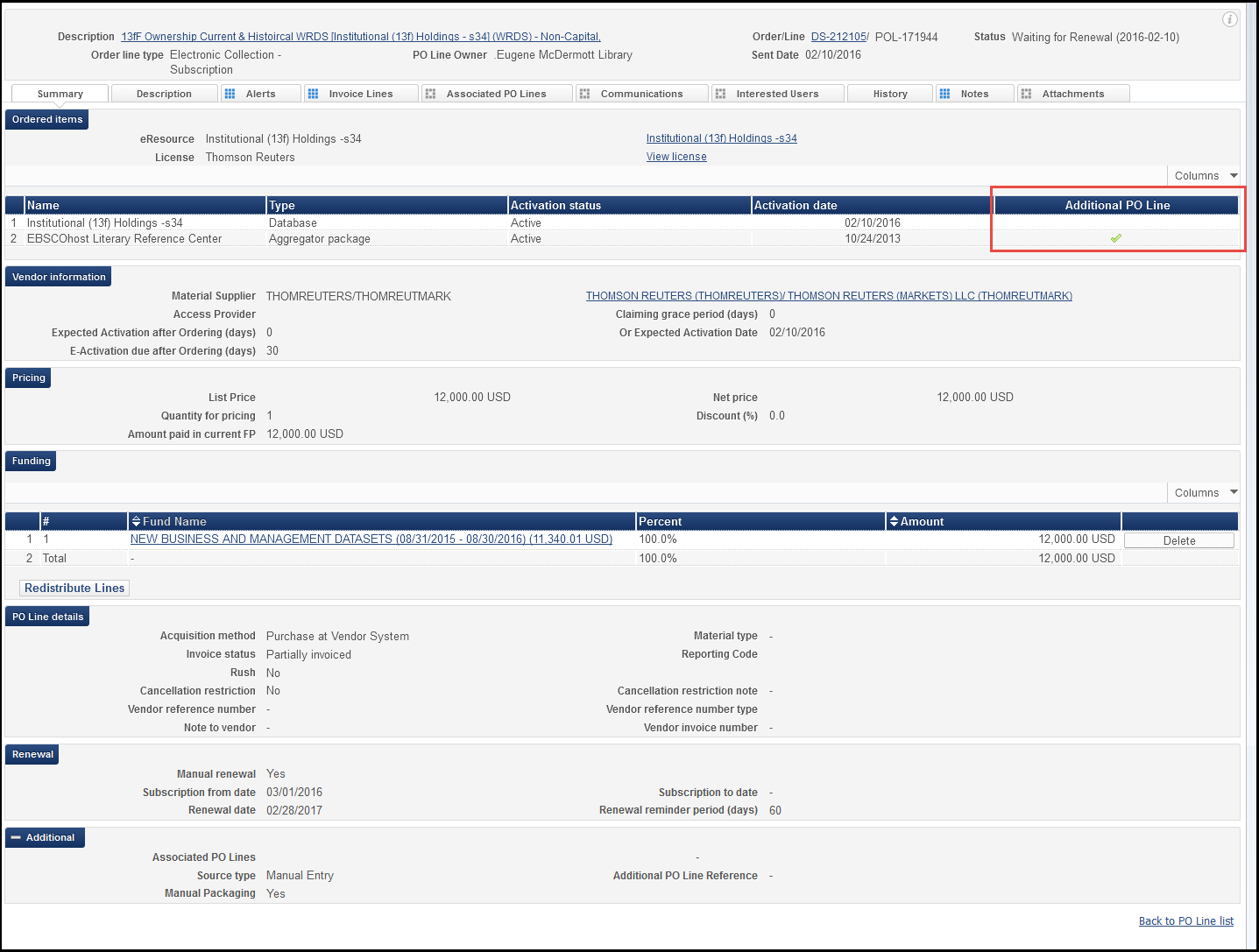
Task: Switch to the Summary tab
Action: 60,94
